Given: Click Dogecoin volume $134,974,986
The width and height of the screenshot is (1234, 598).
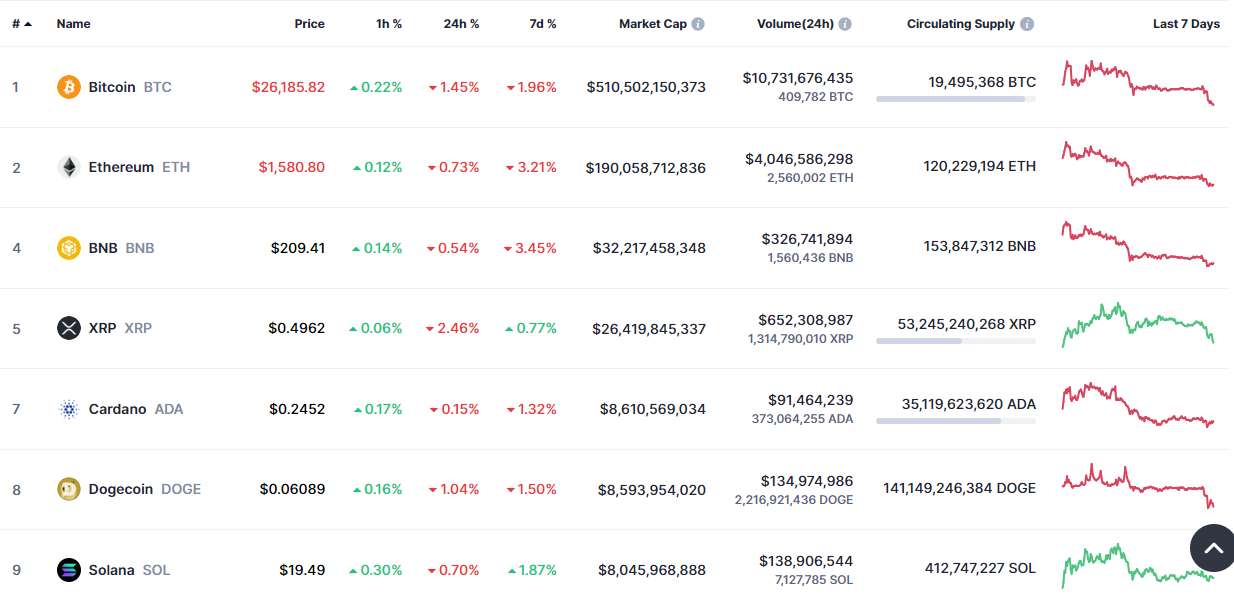Looking at the screenshot, I should click(807, 481).
